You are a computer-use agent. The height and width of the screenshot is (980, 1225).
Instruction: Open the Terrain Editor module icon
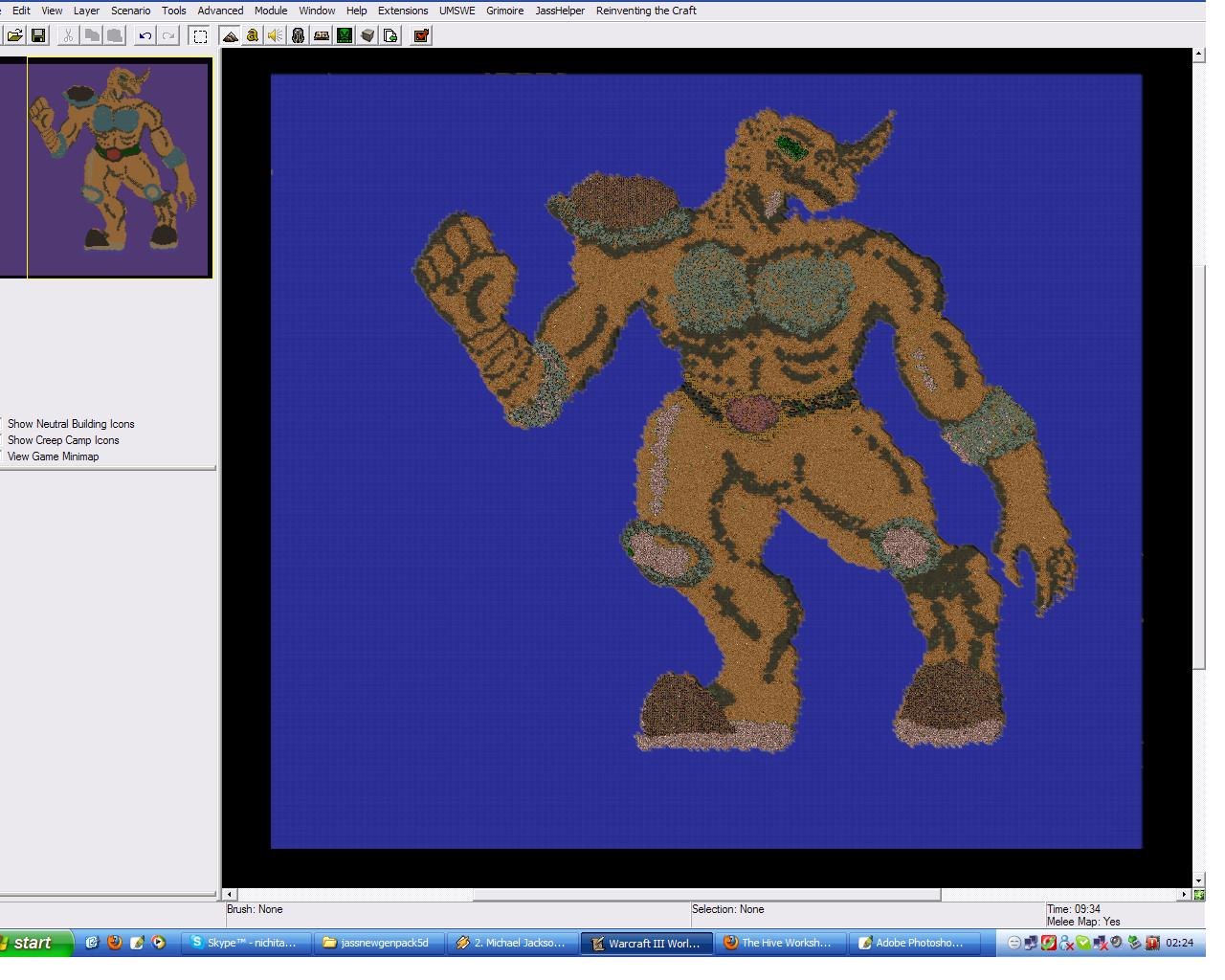230,35
